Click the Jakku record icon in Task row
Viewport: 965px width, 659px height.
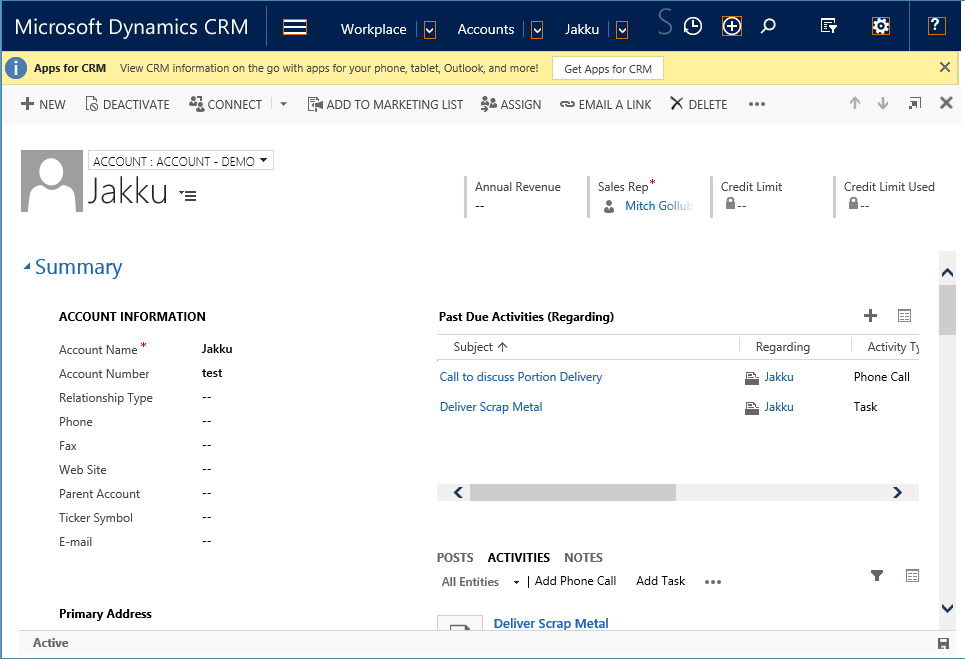751,408
